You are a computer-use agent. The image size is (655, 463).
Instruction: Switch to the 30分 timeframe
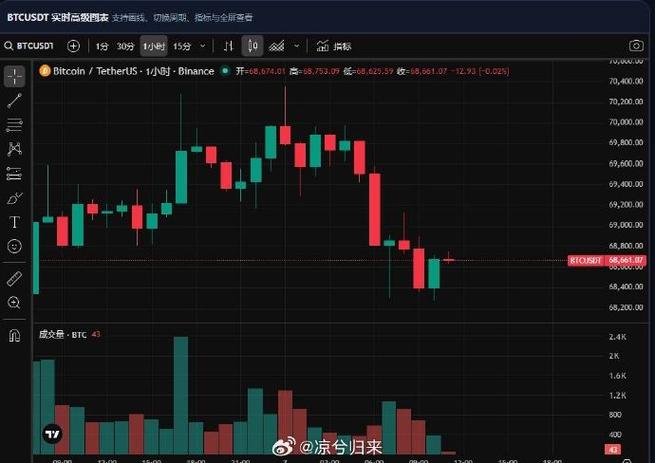pyautogui.click(x=125, y=46)
